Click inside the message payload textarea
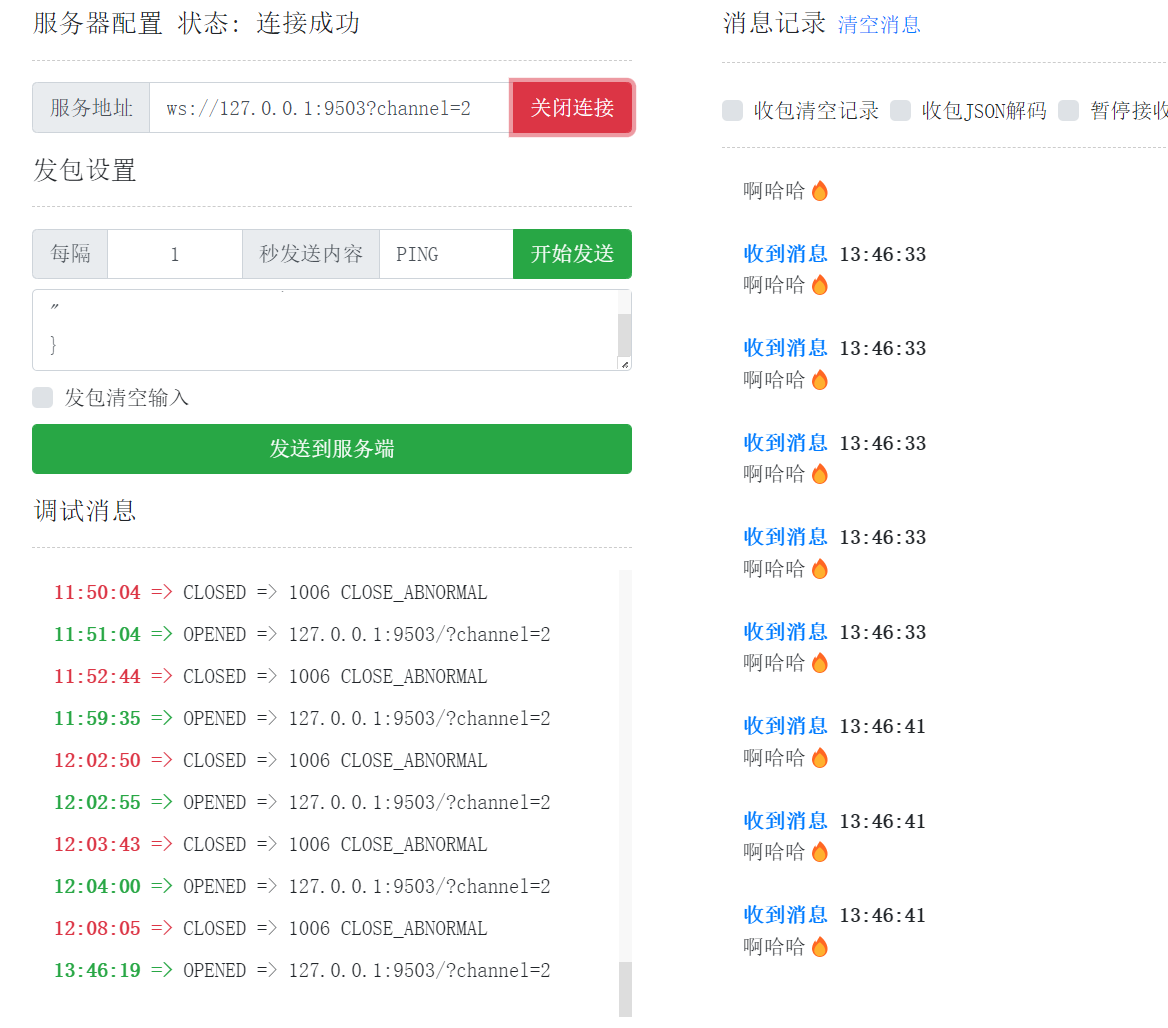1168x1028 pixels. point(325,330)
